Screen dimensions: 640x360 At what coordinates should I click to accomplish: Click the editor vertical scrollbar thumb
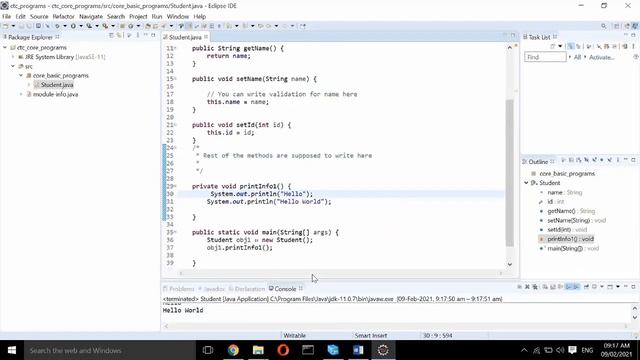pos(510,173)
